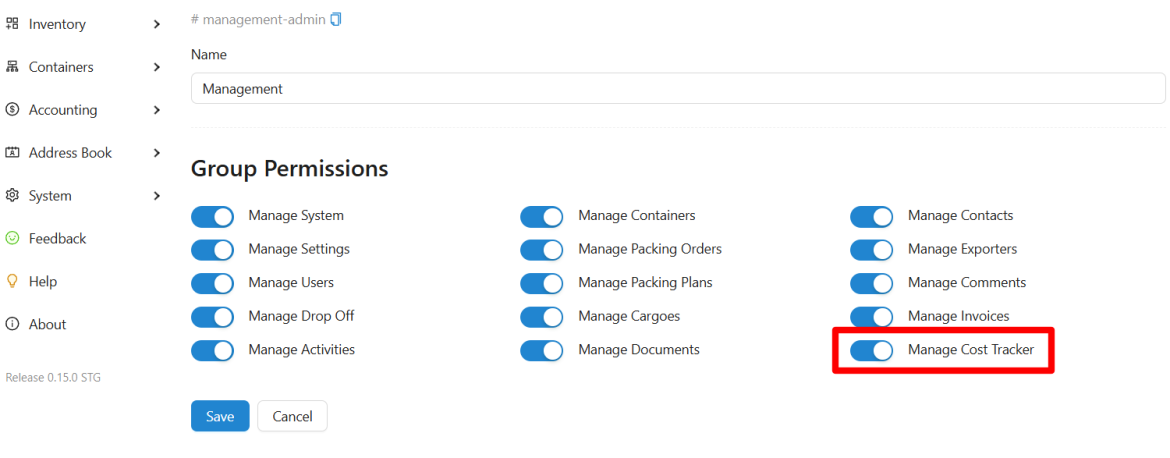1170x458 pixels.
Task: Click the About info icon
Action: pos(12,324)
